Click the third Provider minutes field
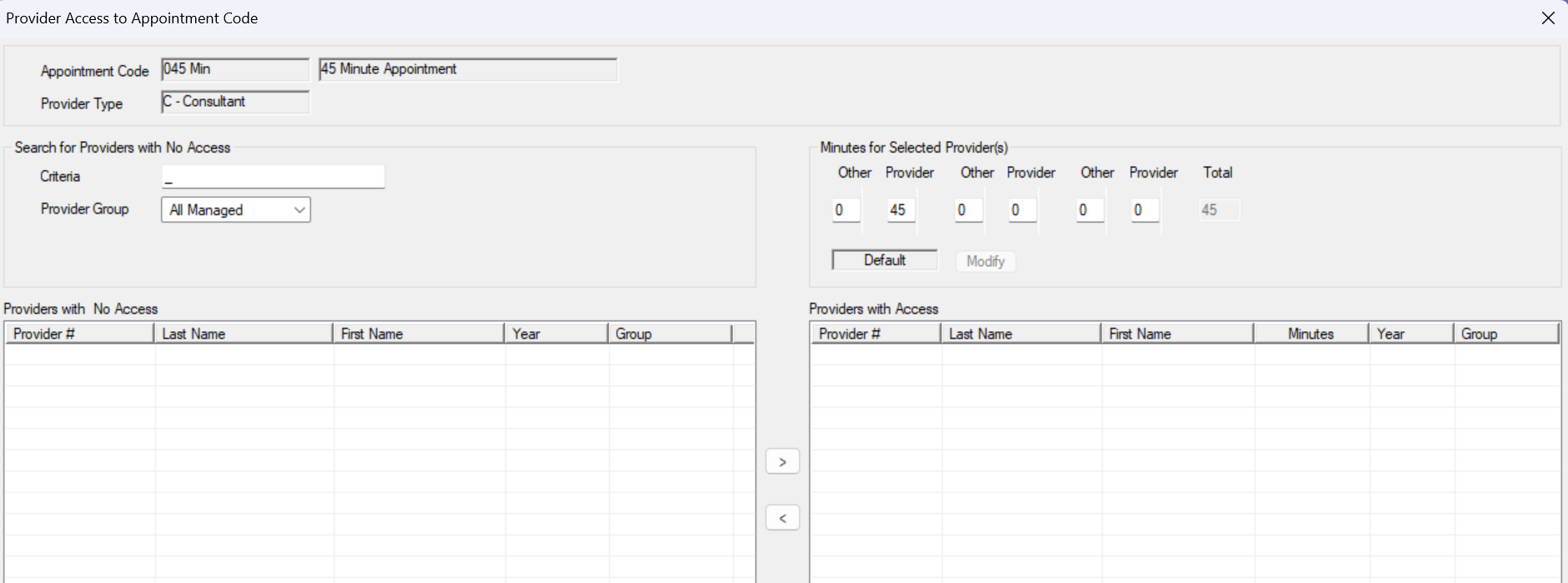Image resolution: width=1568 pixels, height=583 pixels. (1144, 210)
